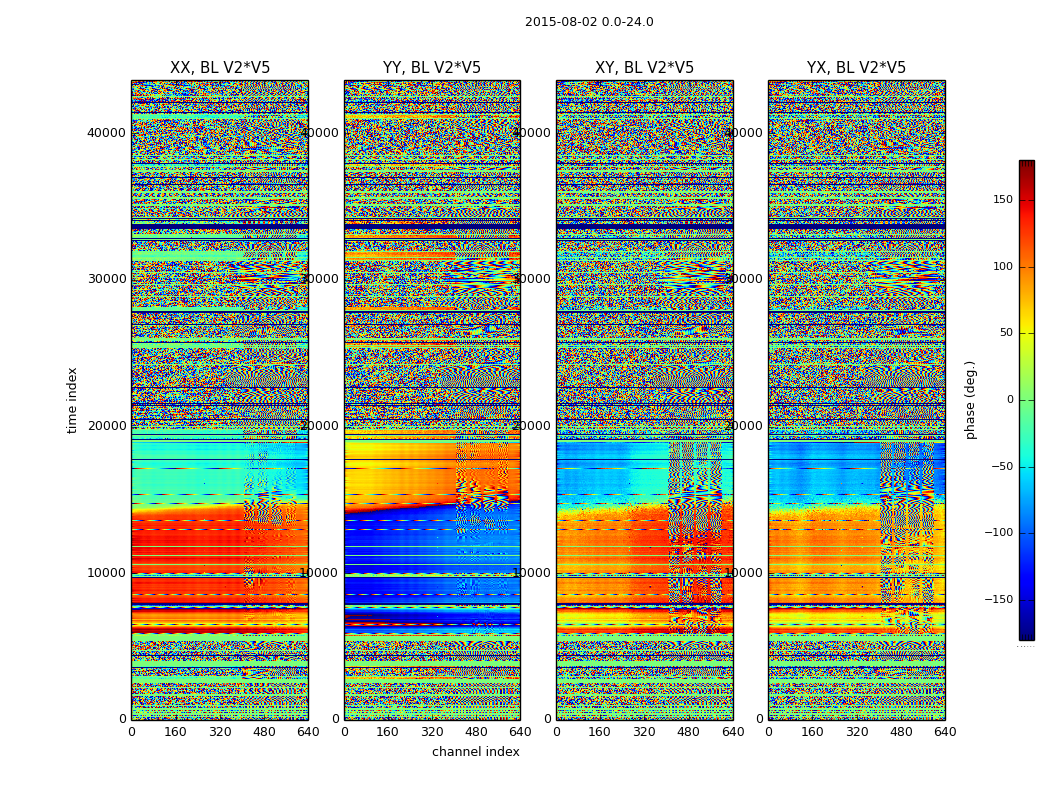Click x-axis tick '480' under XX panel
The width and height of the screenshot is (1050, 800).
pyautogui.click(x=264, y=732)
